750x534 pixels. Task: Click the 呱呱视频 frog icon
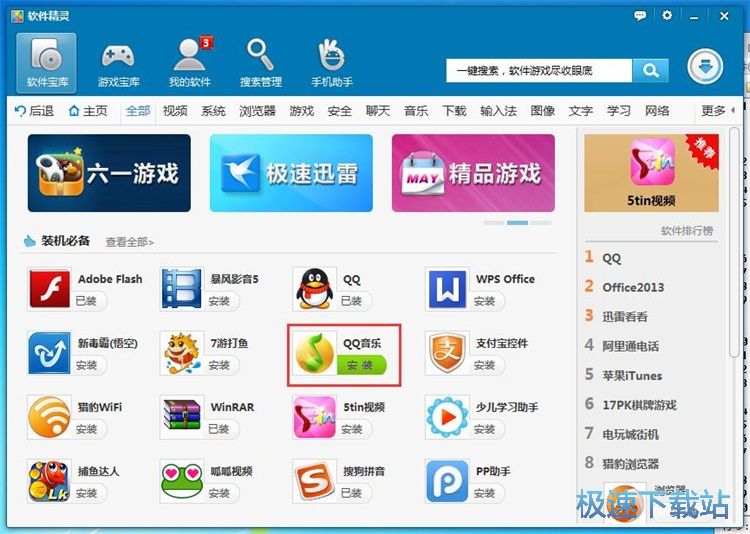pyautogui.click(x=182, y=481)
